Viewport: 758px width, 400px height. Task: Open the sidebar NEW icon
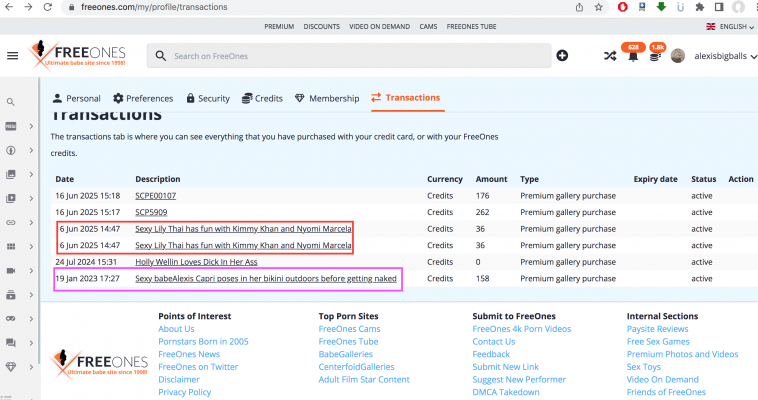pos(11,126)
